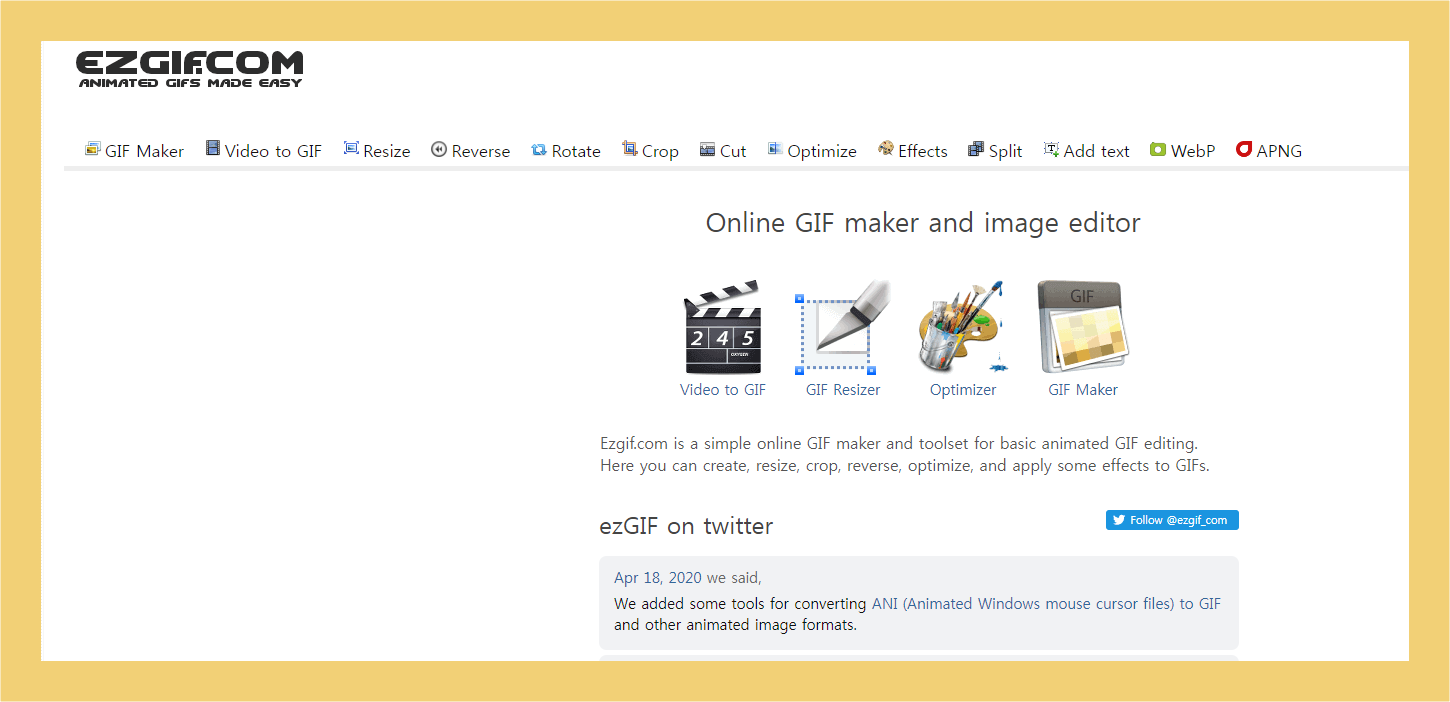
Task: Click the Resize menu icon
Action: coord(351,149)
